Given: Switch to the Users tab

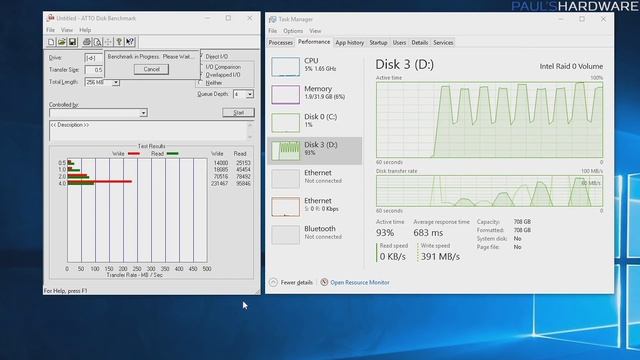Looking at the screenshot, I should click(x=399, y=42).
